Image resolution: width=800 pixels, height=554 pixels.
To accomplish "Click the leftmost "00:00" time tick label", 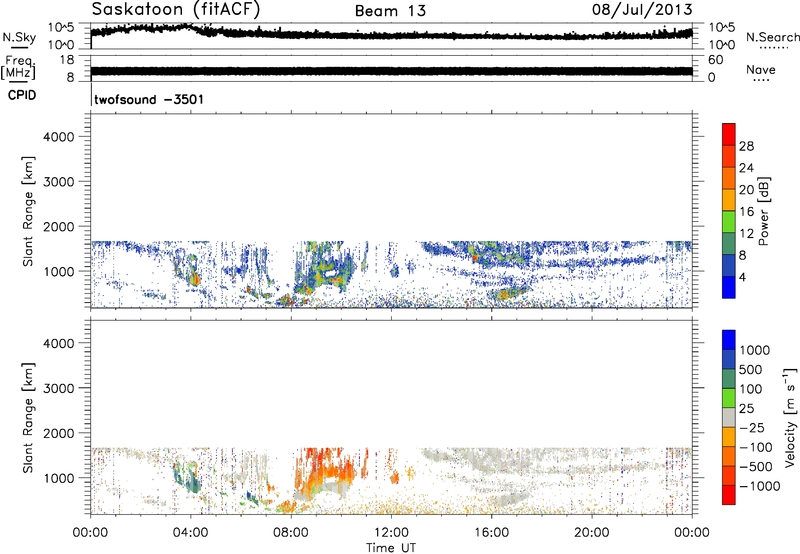I will [90, 533].
